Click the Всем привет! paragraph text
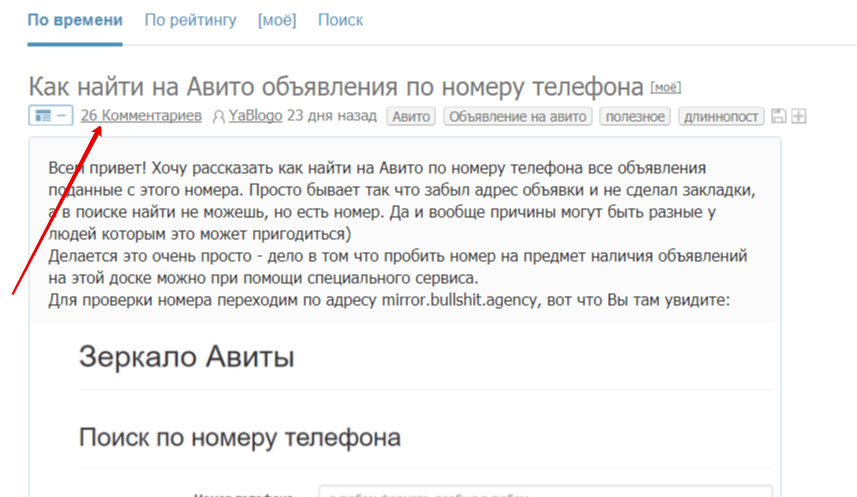 coord(402,201)
